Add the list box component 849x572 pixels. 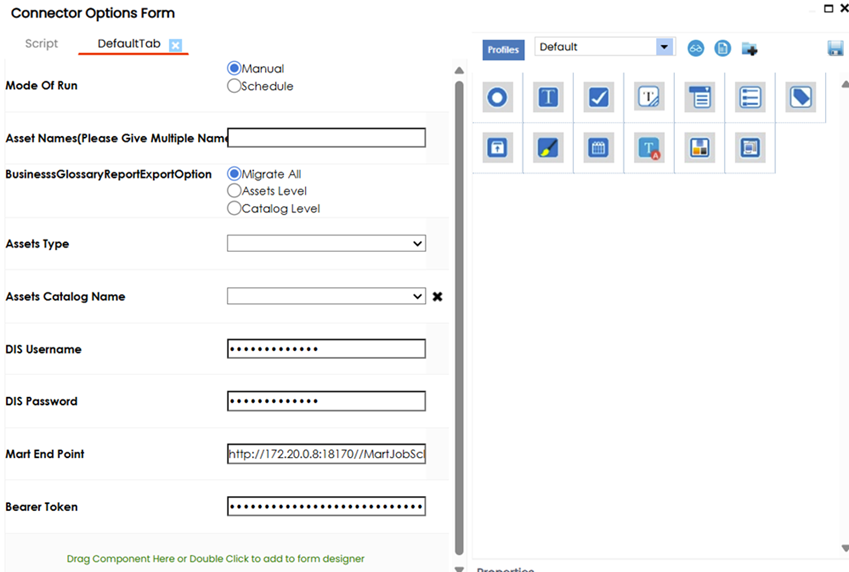pyautogui.click(x=750, y=97)
